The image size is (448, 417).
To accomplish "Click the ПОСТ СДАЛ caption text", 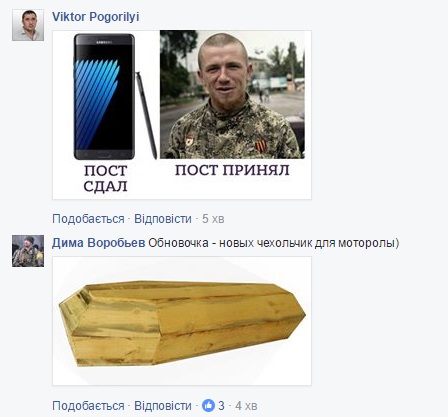I will point(105,178).
